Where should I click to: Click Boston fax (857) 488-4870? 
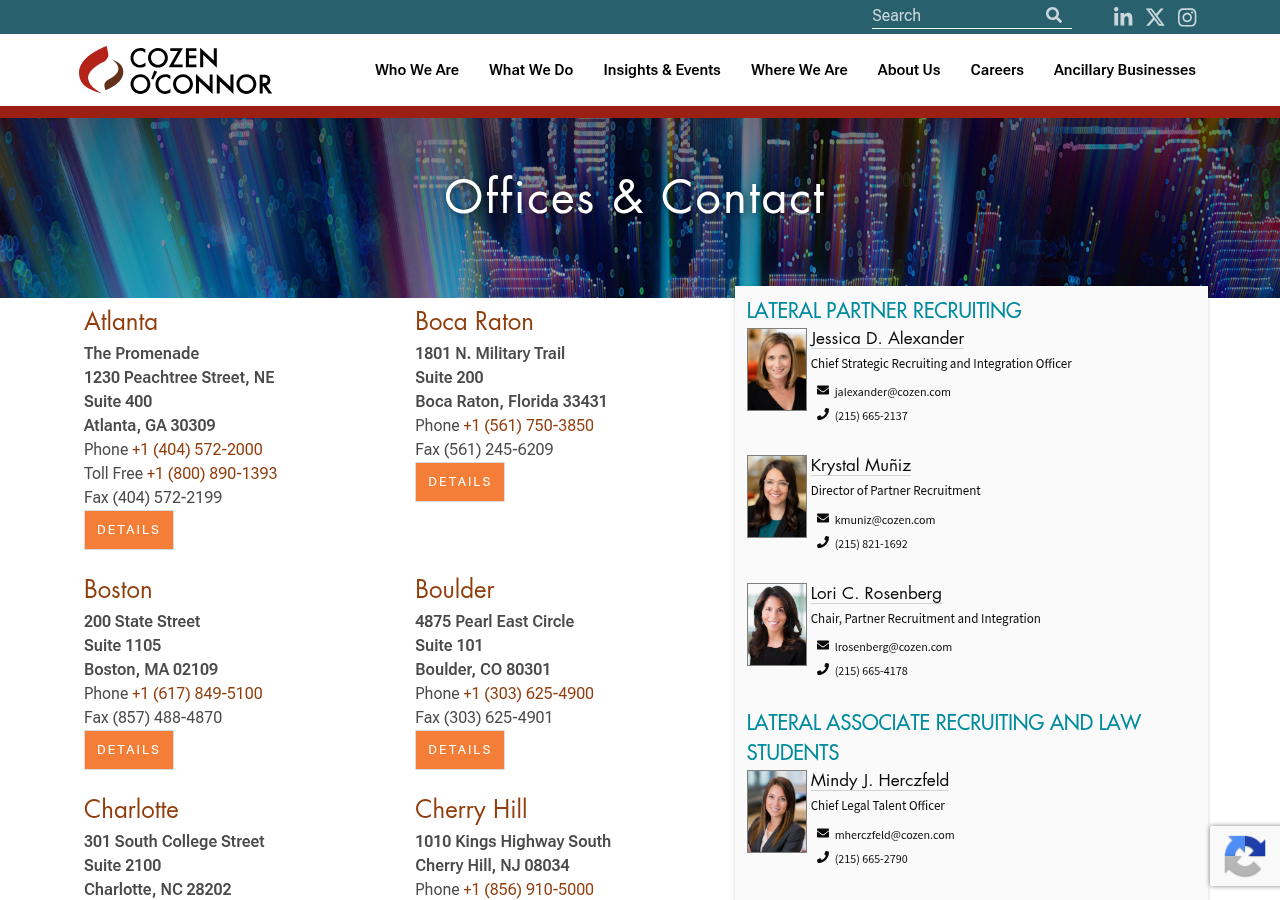153,718
